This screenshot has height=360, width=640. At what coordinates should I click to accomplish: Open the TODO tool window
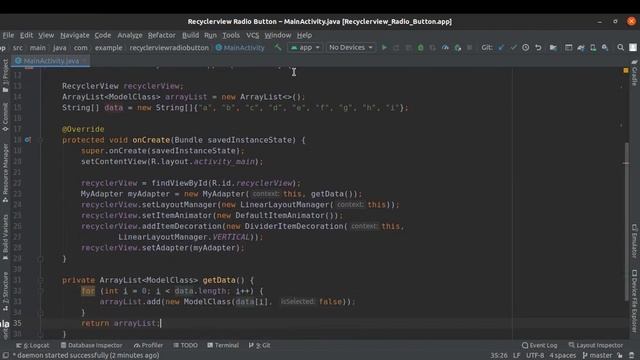186,345
